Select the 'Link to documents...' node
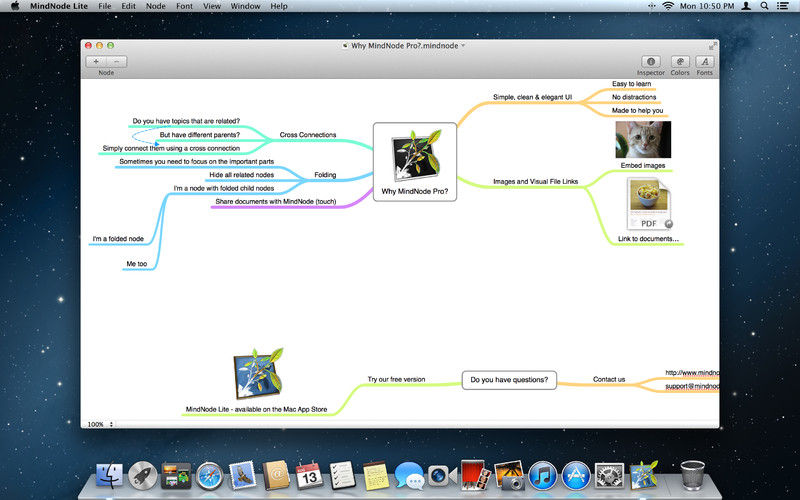800x500 pixels. click(648, 239)
